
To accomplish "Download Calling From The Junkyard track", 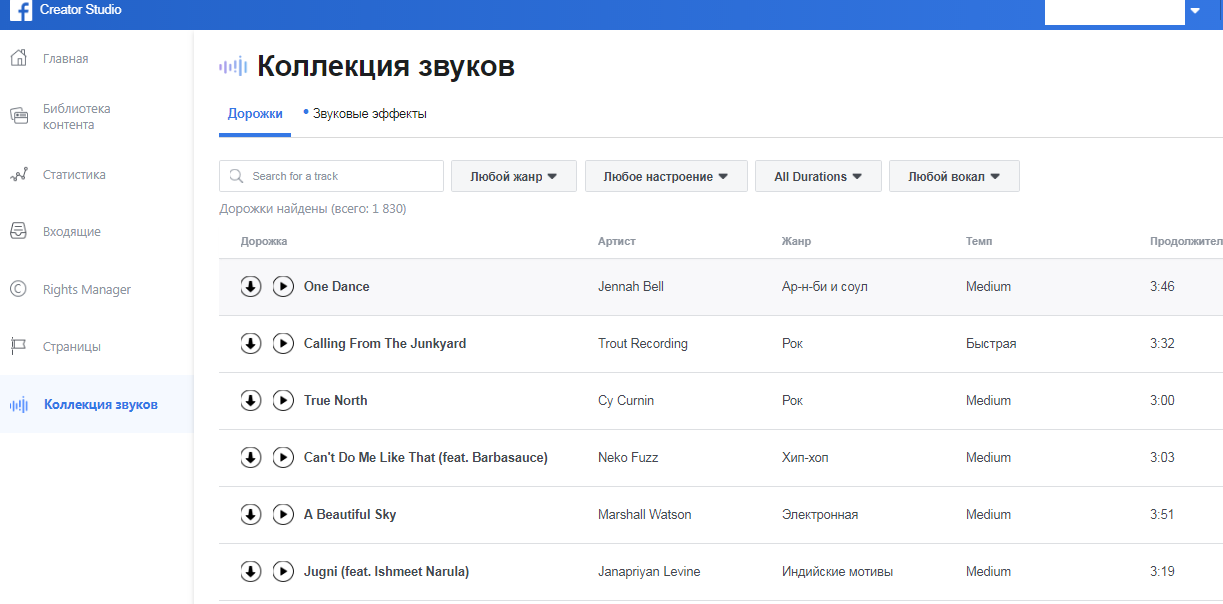I will [251, 343].
